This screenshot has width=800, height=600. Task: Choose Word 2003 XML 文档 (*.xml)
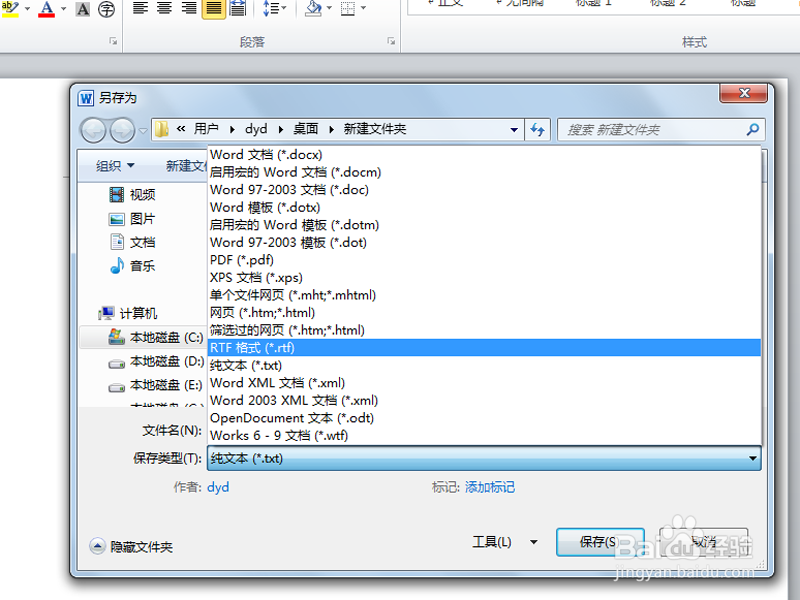click(x=484, y=400)
